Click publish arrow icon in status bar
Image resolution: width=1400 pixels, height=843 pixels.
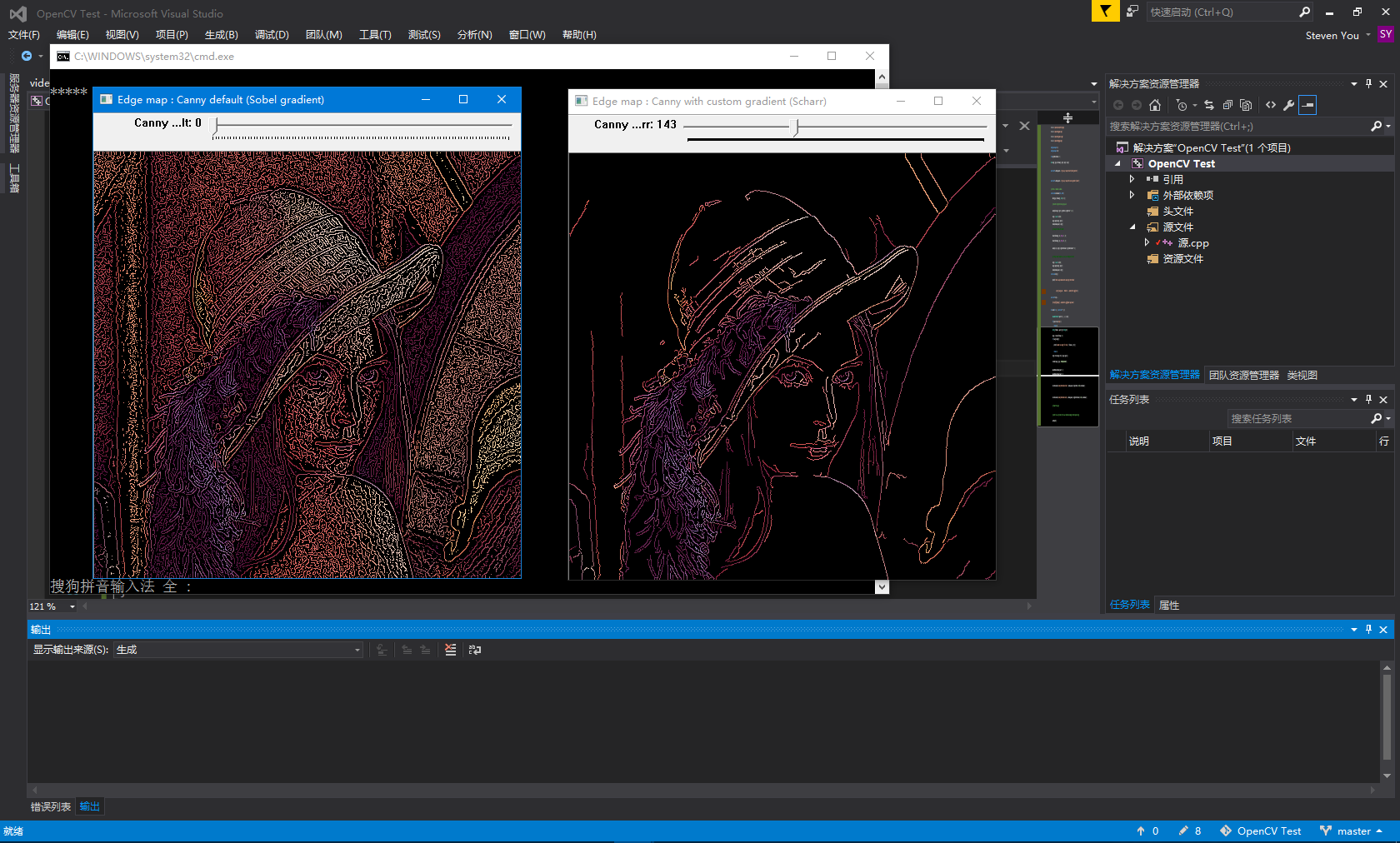1141,831
